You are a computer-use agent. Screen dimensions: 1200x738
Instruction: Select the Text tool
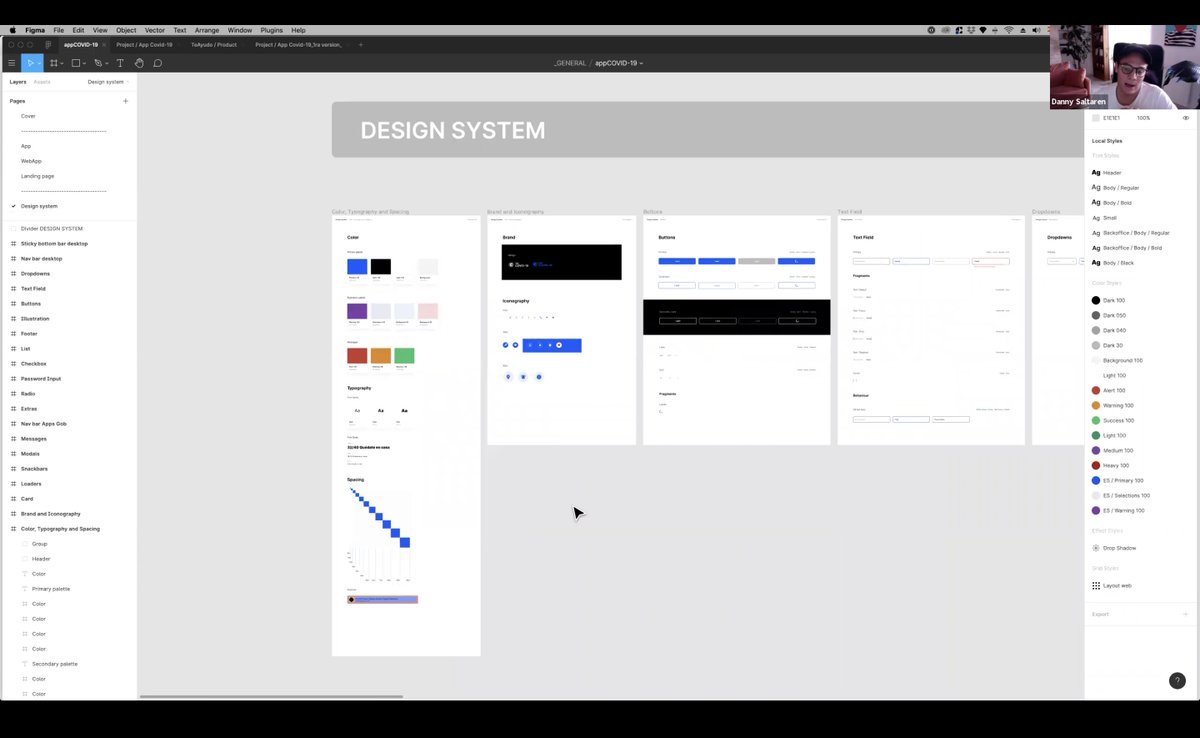pos(120,63)
